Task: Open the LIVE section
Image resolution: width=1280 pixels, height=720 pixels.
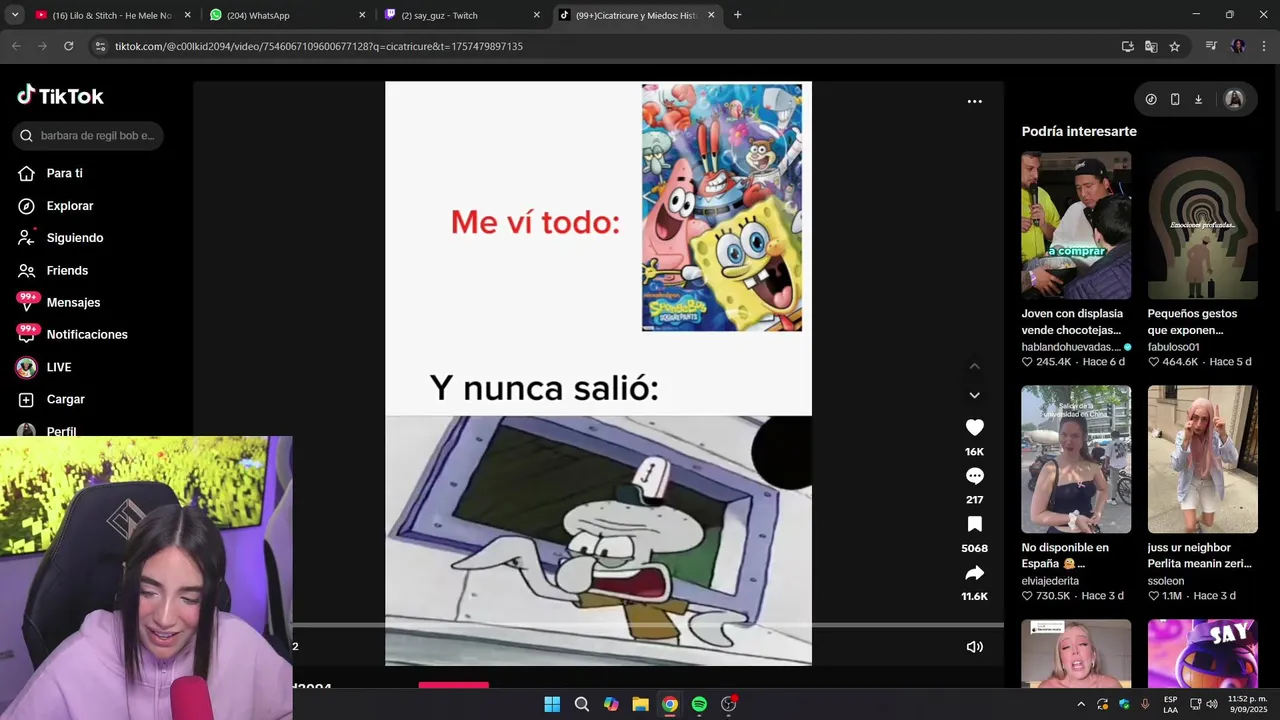Action: [59, 367]
